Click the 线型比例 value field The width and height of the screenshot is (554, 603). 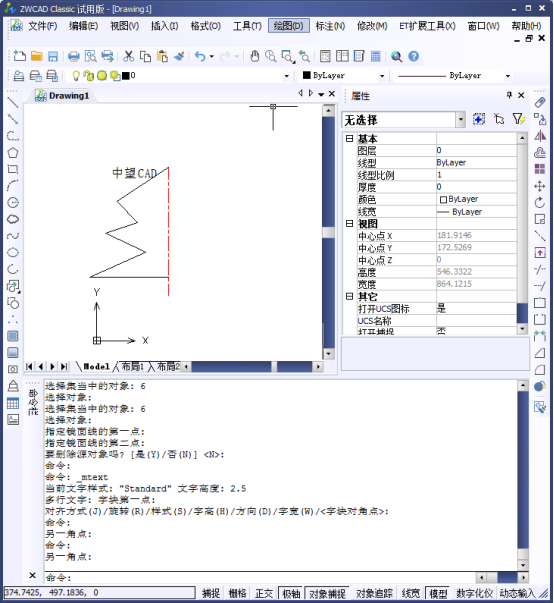(476, 175)
